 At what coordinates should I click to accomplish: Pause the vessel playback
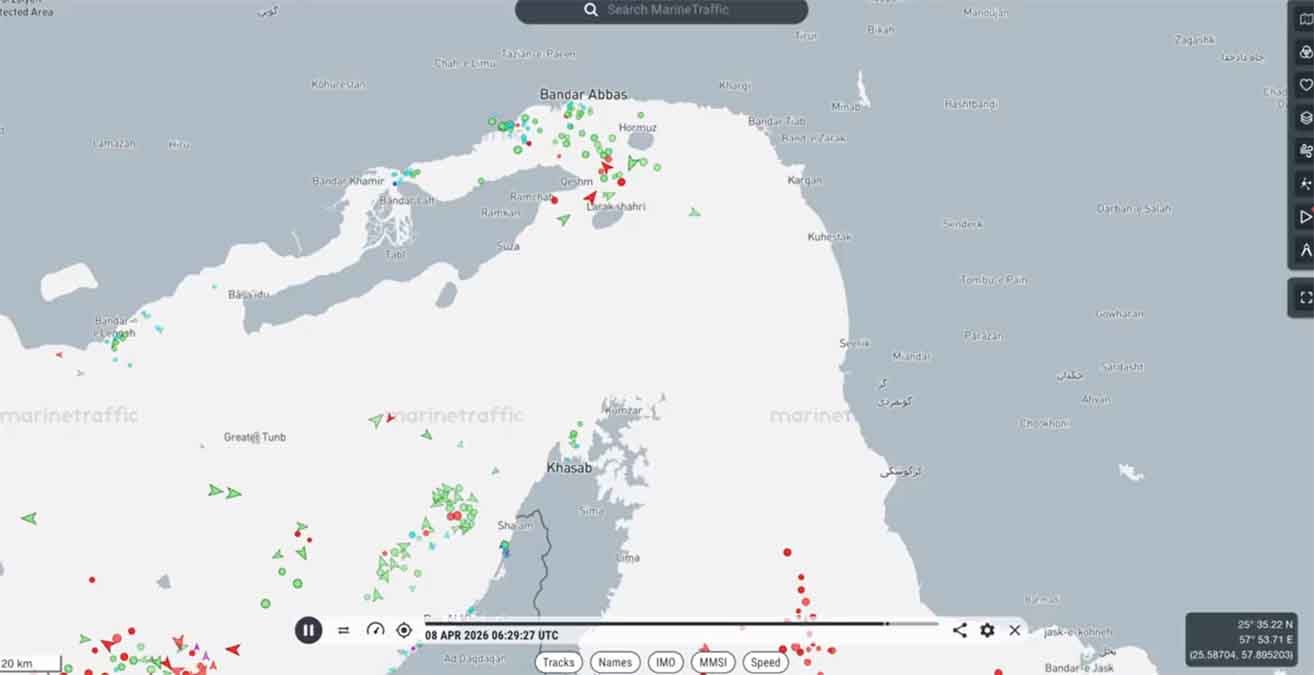tap(308, 630)
